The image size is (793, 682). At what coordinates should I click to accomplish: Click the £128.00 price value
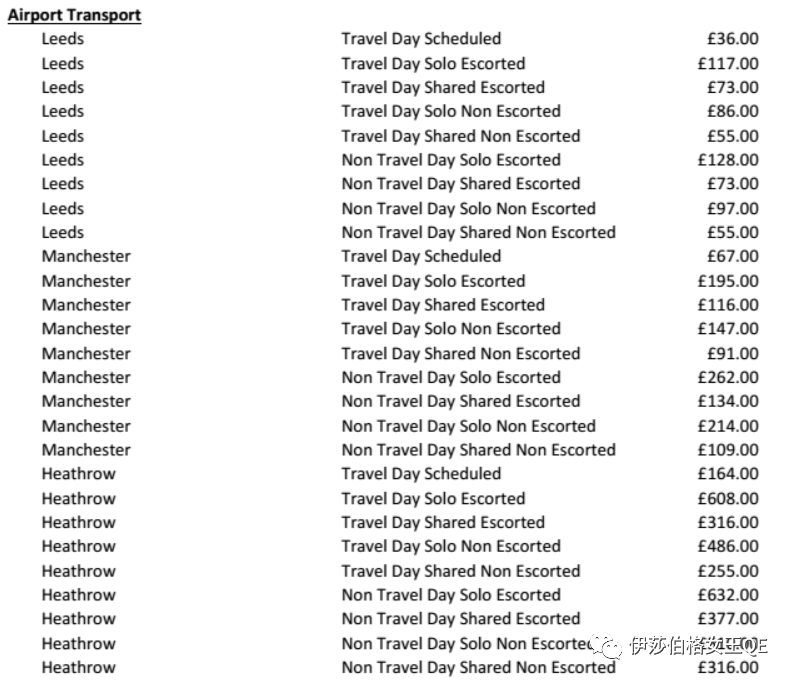pyautogui.click(x=728, y=160)
